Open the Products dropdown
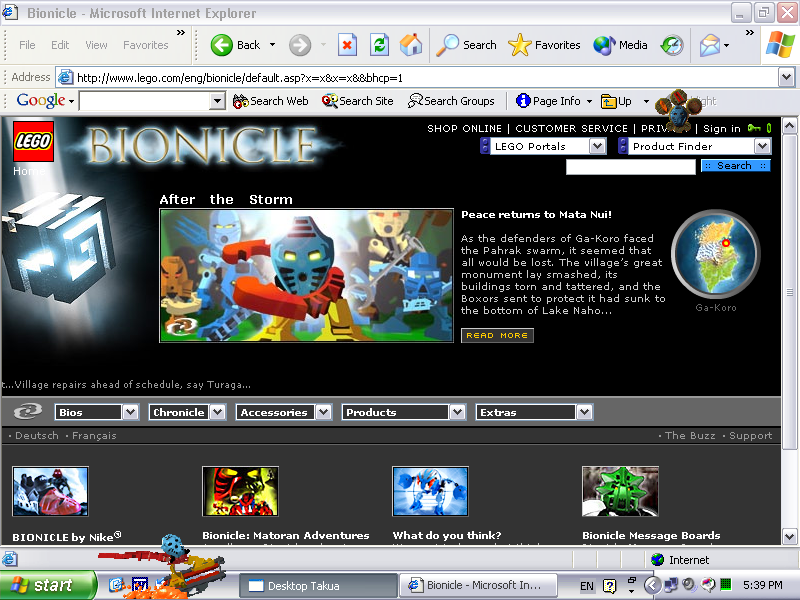Screen dimensions: 800x600 tap(404, 412)
